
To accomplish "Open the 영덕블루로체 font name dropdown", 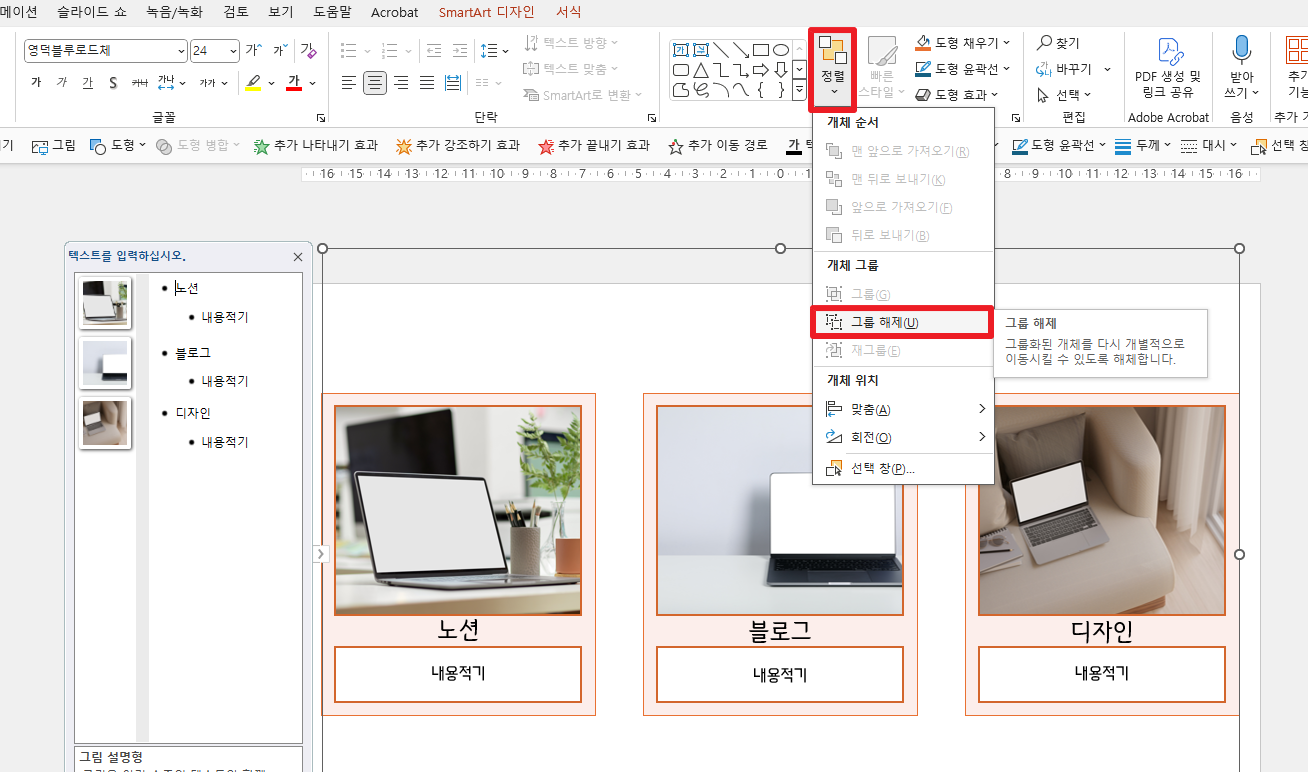I will (180, 50).
